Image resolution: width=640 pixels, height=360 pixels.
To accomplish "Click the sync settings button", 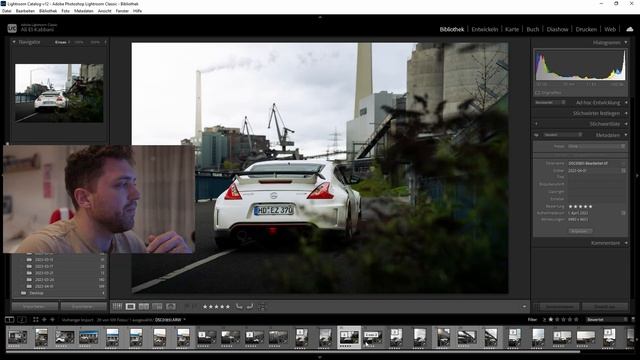I will (604, 307).
